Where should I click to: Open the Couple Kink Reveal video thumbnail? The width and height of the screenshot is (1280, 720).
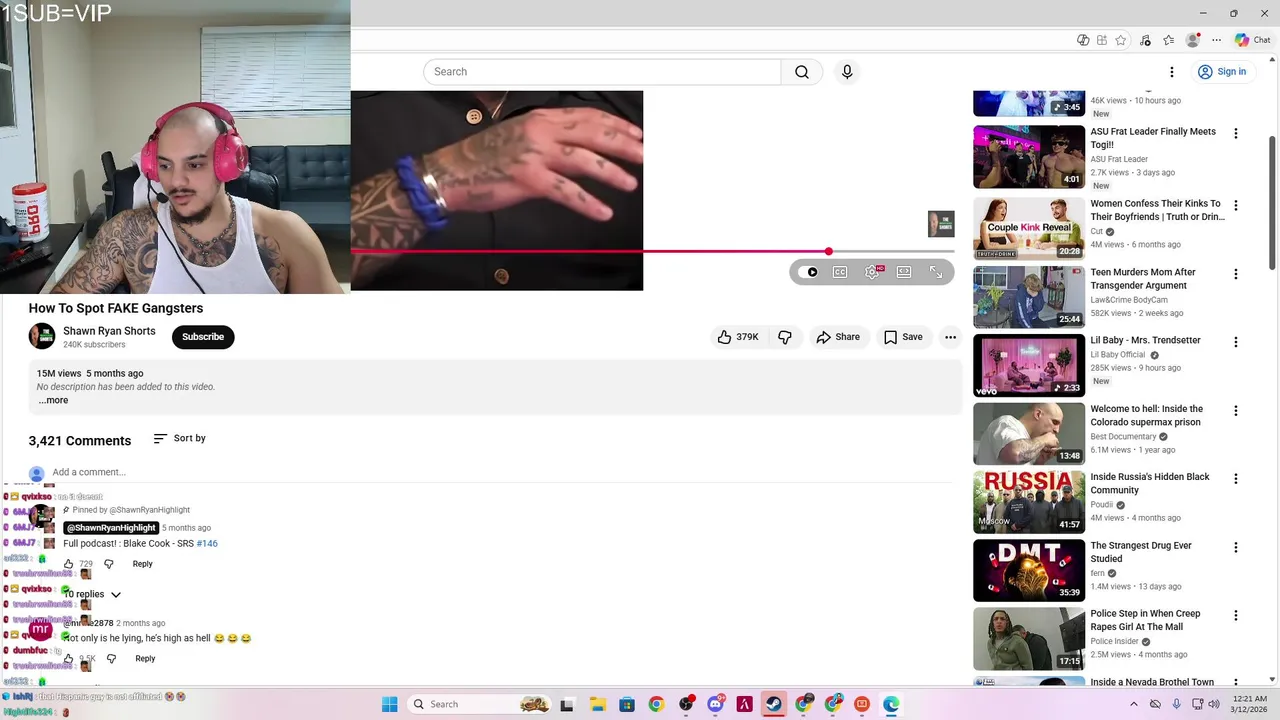click(x=1029, y=228)
